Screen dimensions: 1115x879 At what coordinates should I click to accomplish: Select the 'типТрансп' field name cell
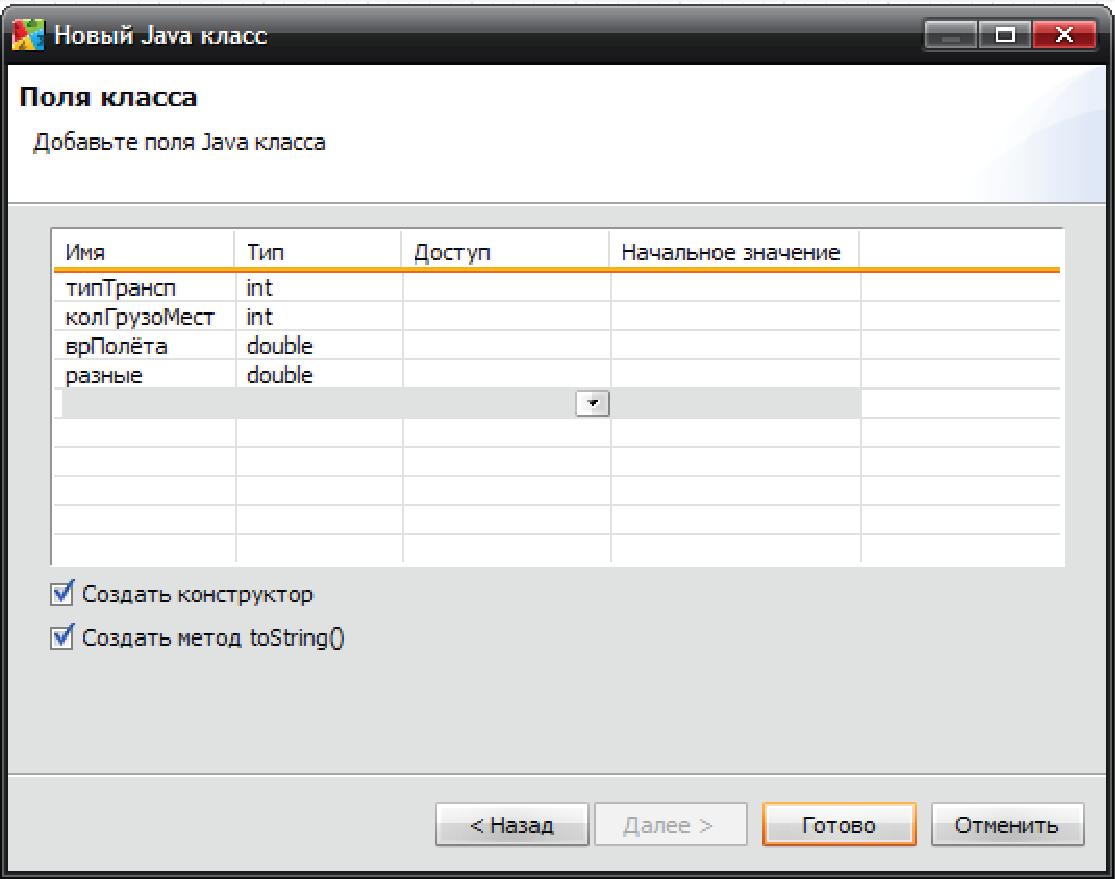pyautogui.click(x=144, y=287)
